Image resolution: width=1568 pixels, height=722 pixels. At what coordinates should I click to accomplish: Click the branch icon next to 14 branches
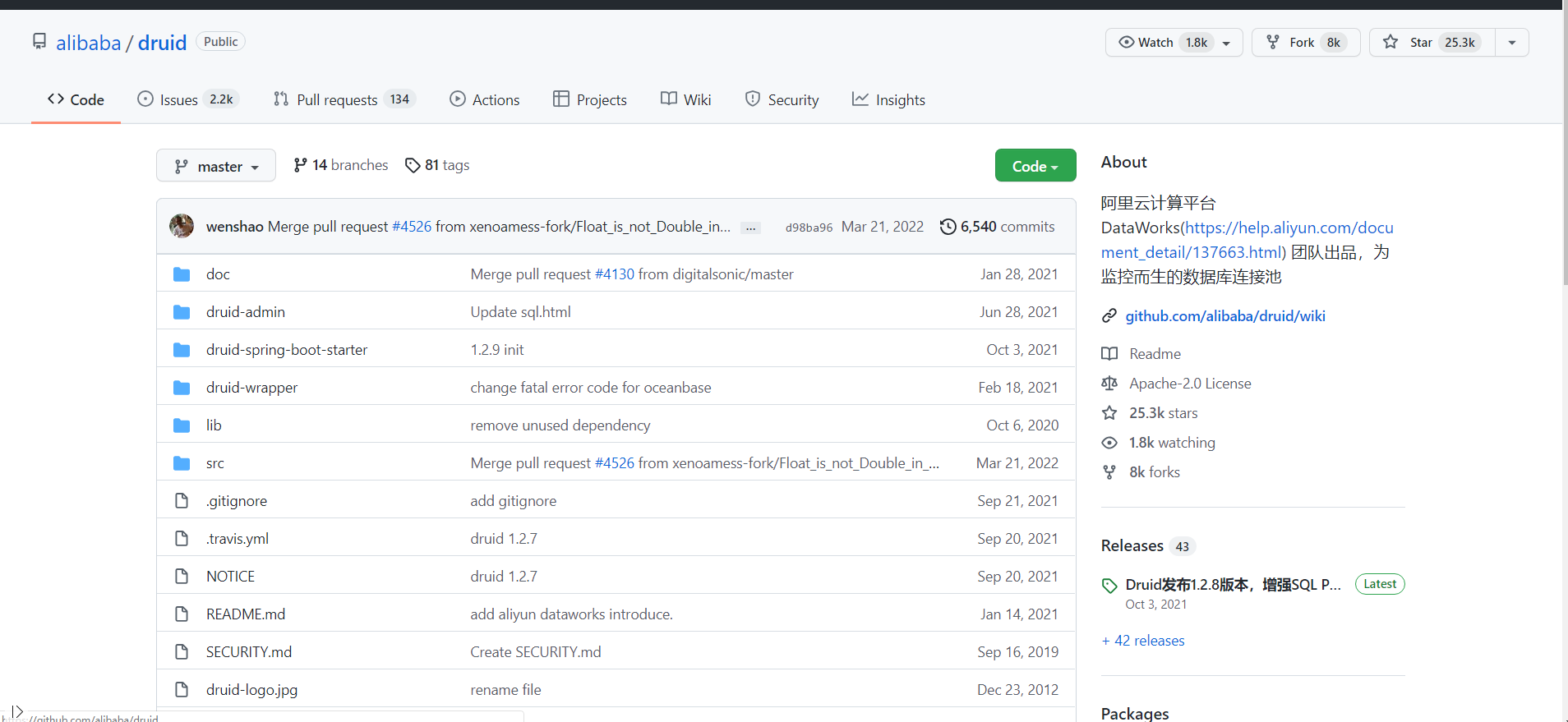(x=300, y=165)
